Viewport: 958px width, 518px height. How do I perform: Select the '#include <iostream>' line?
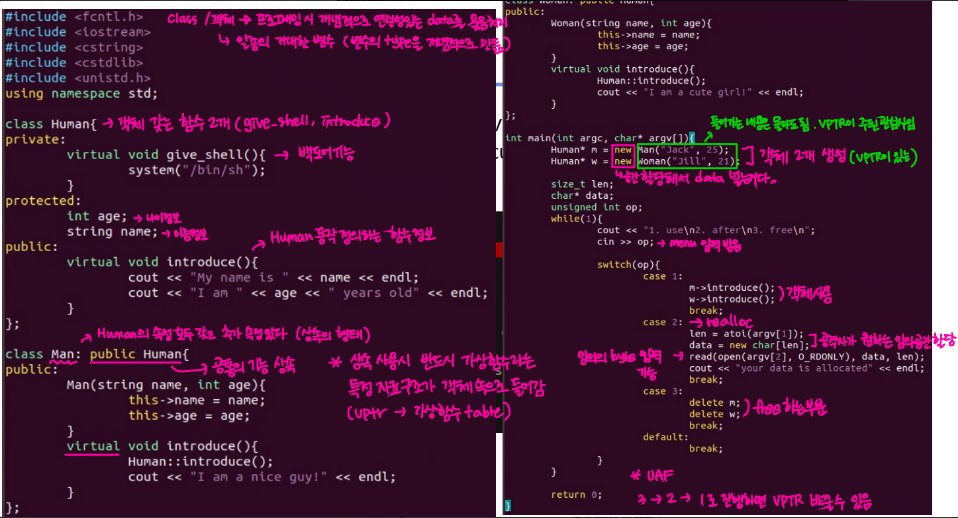tap(78, 32)
